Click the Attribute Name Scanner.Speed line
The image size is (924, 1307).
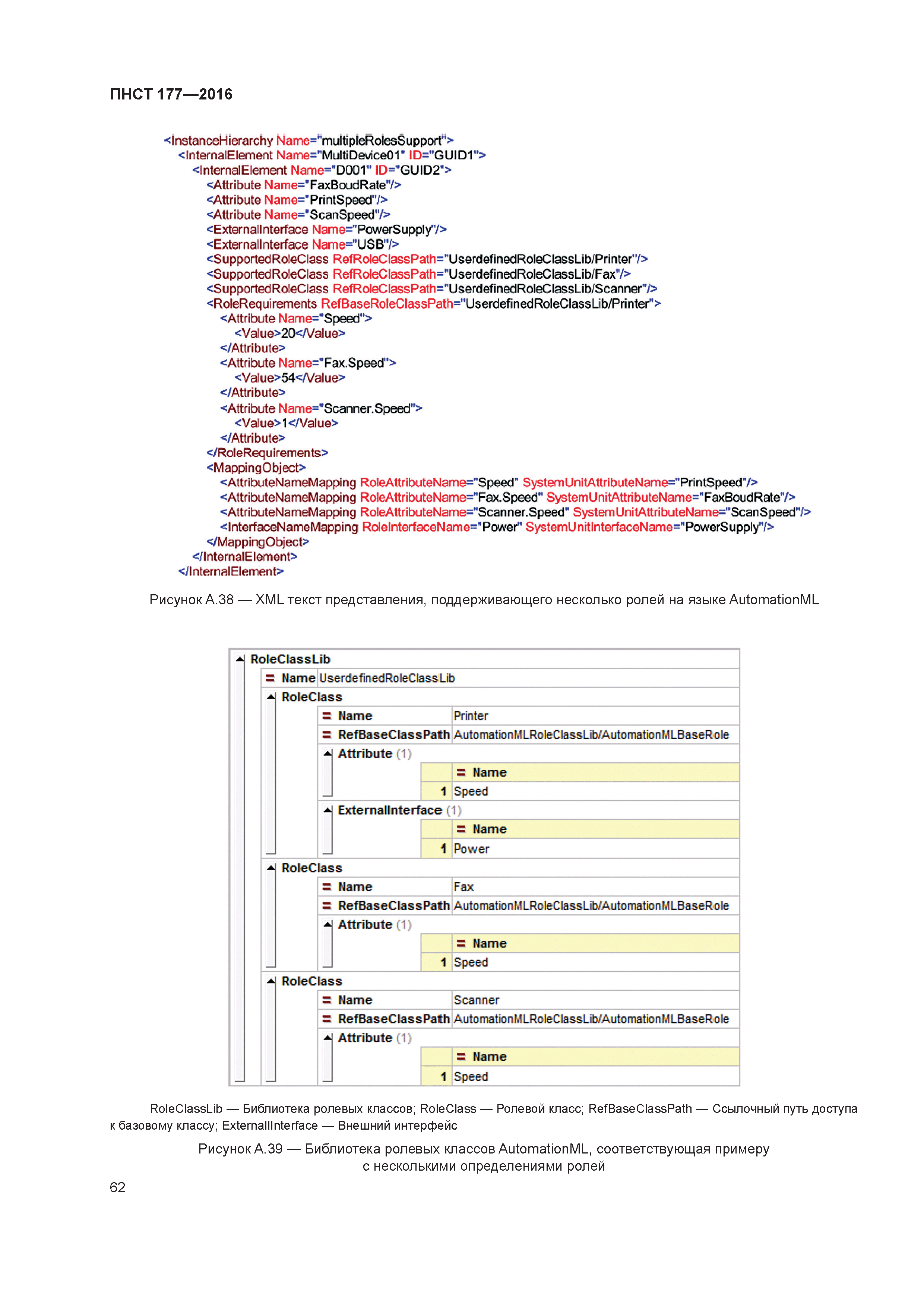click(x=321, y=408)
